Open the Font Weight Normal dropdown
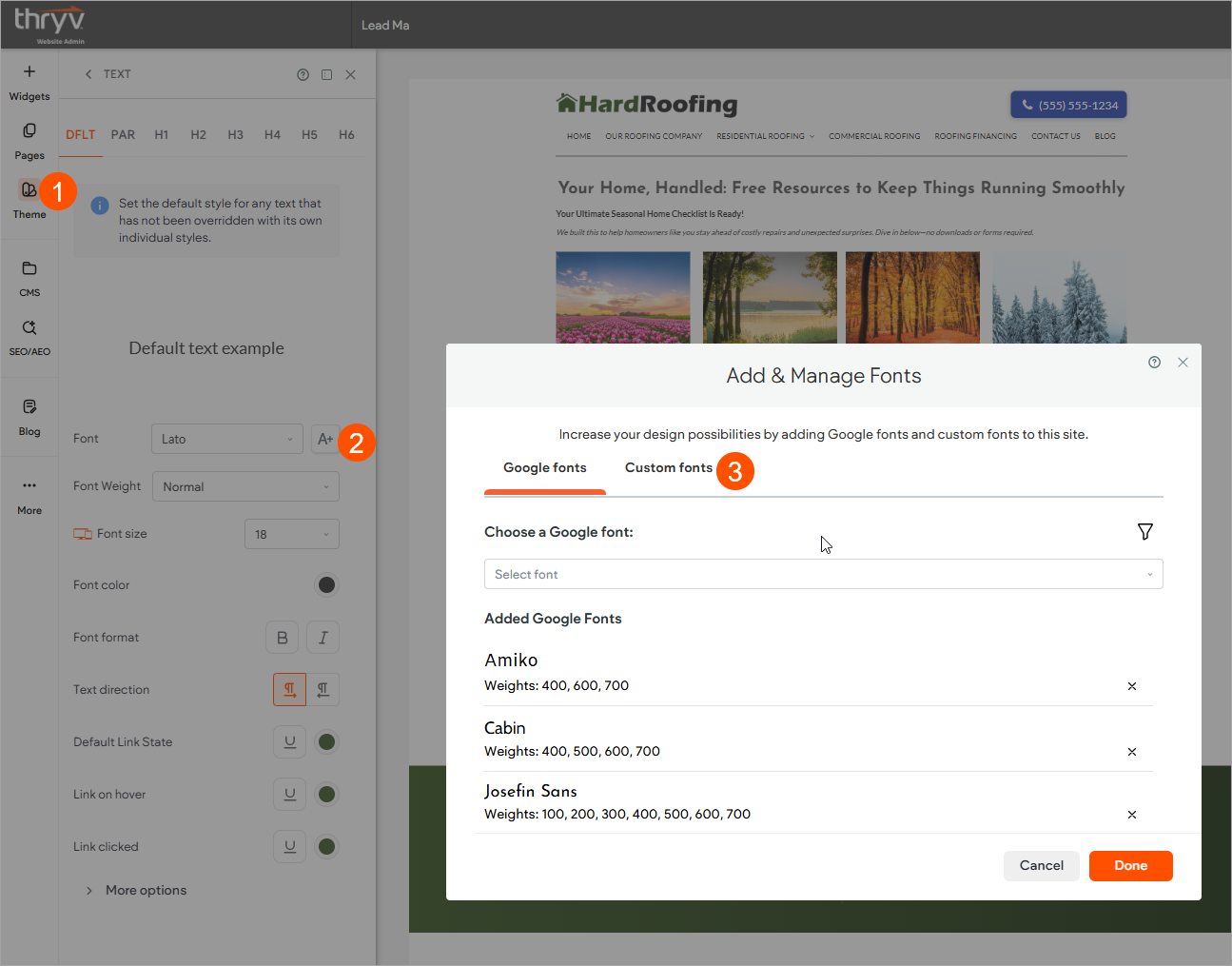Screen dimensions: 1232x966 [244, 486]
